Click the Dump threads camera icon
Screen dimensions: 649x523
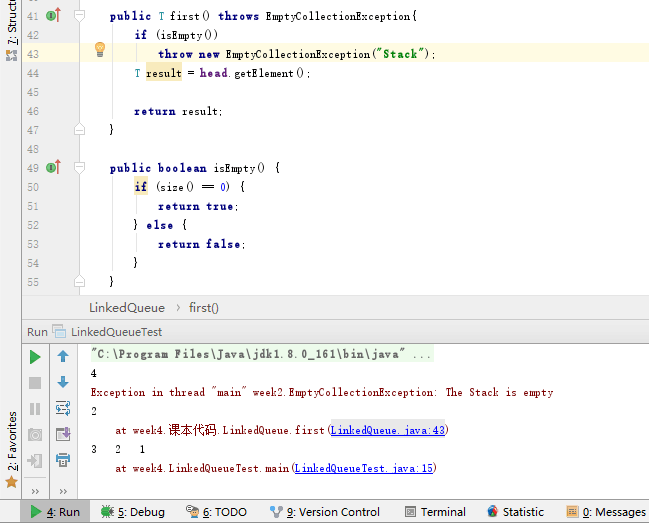[x=35, y=435]
